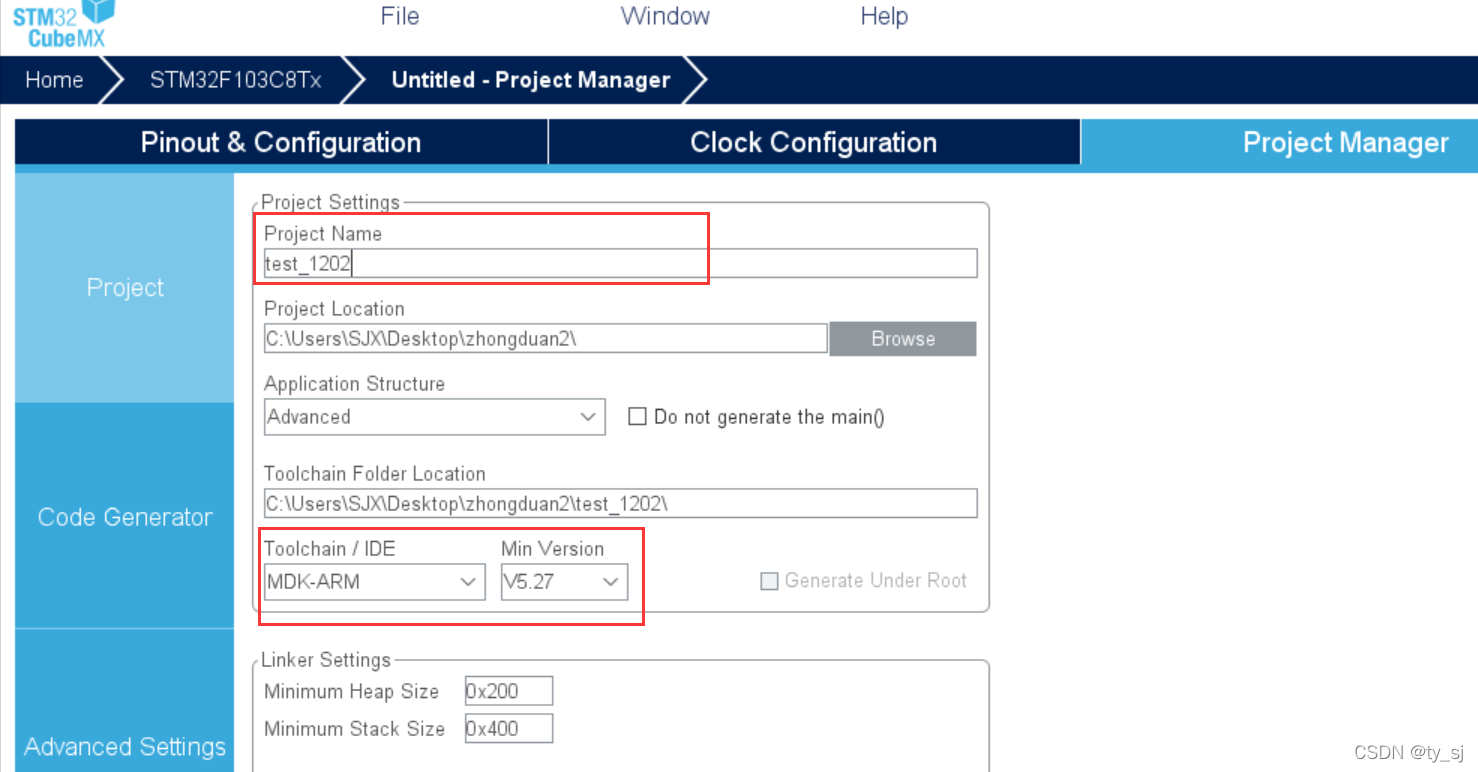Open the Help menu
1478x772 pixels.
[884, 17]
